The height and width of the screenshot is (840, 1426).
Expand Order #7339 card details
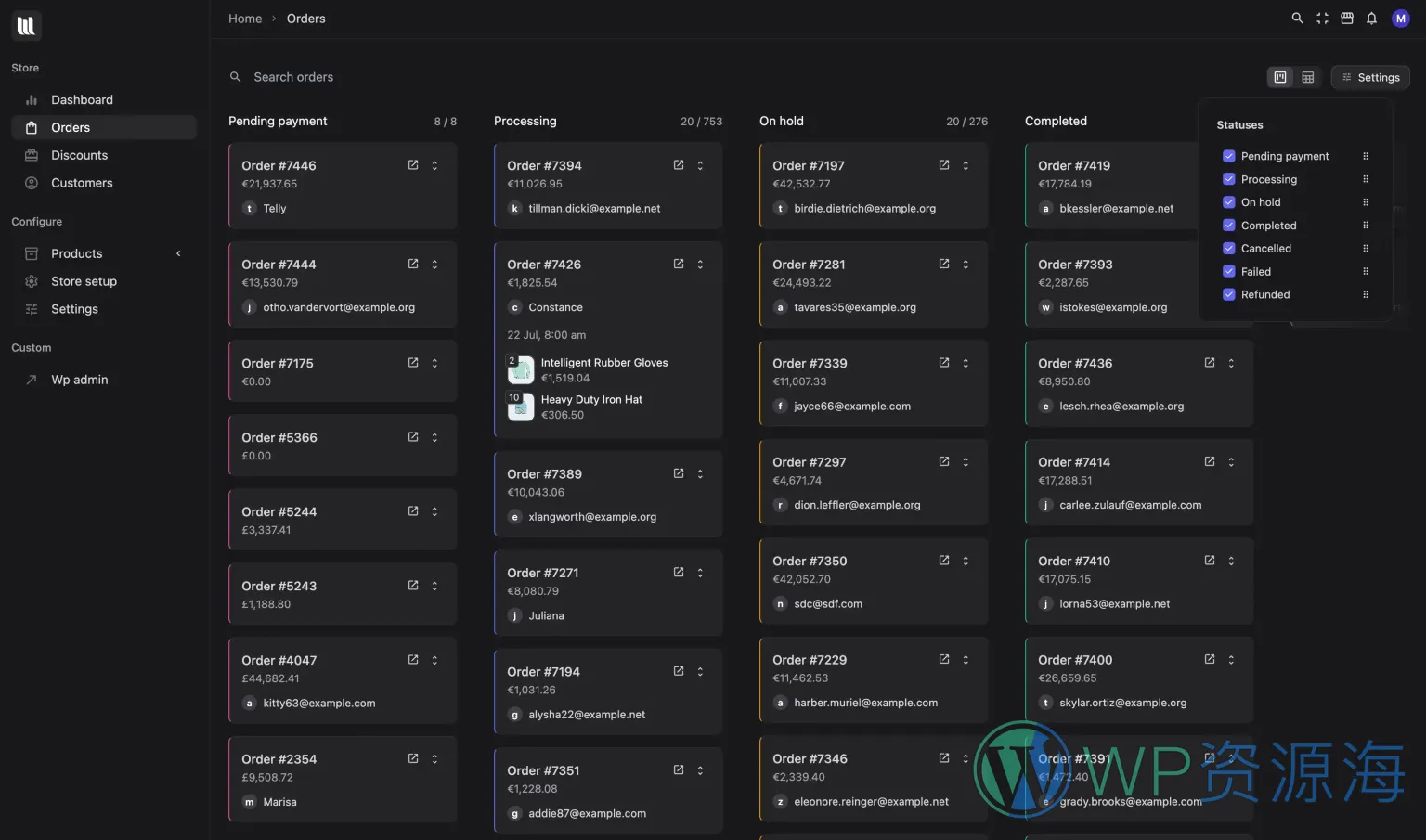pyautogui.click(x=966, y=363)
